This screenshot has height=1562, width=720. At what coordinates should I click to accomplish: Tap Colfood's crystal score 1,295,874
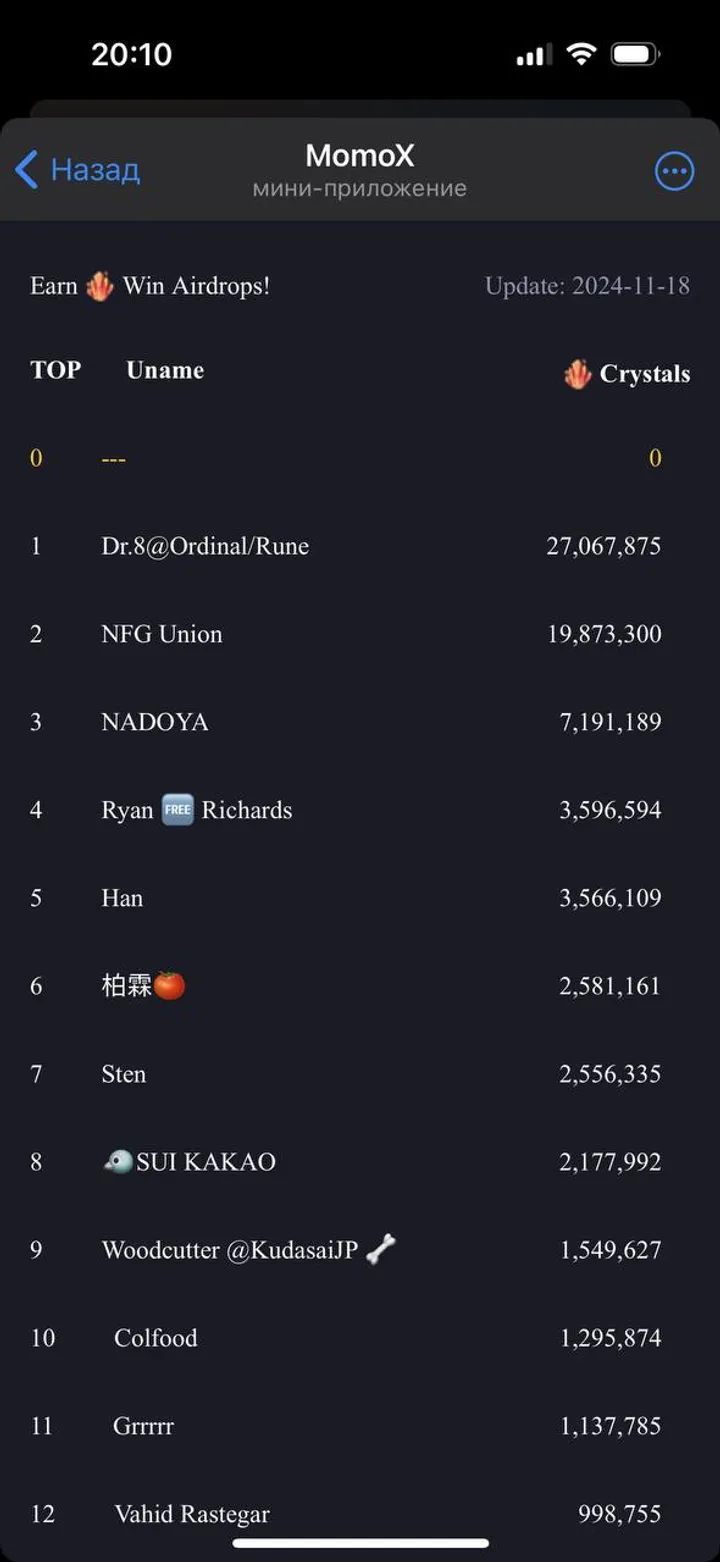point(610,1338)
